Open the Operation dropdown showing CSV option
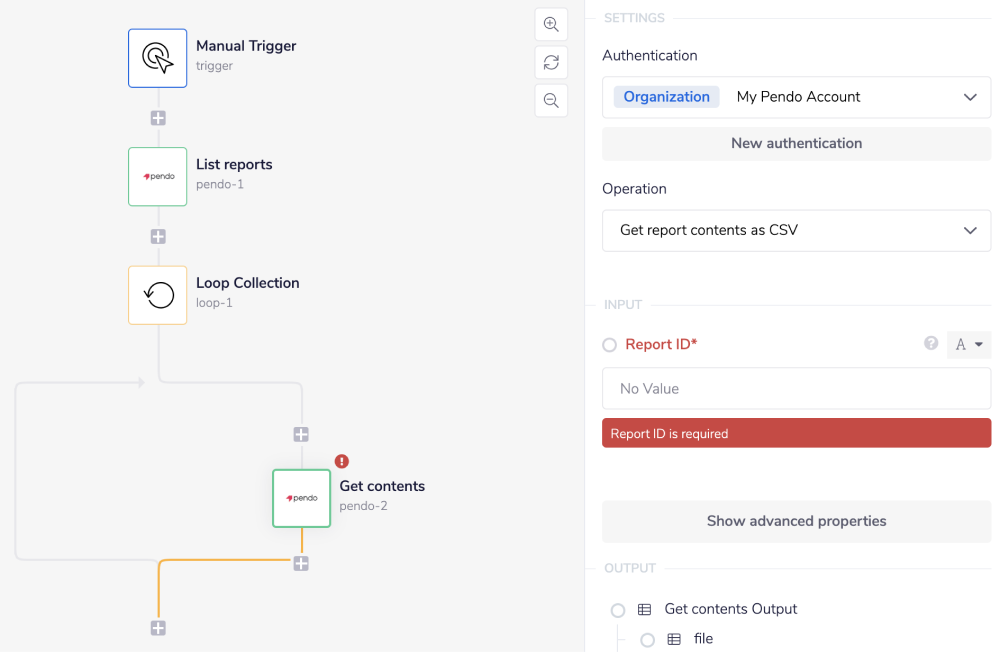The image size is (1000, 652). 796,230
